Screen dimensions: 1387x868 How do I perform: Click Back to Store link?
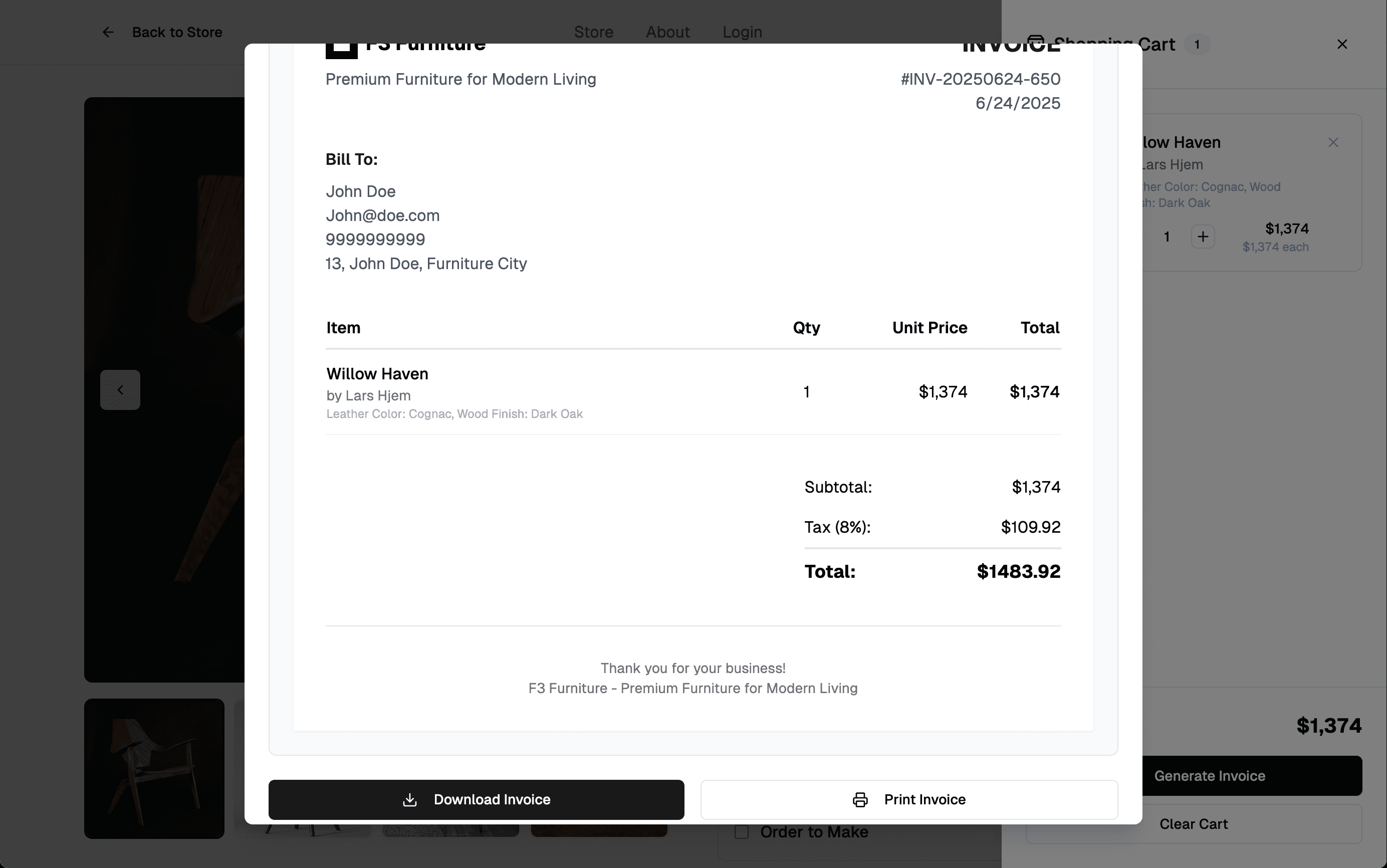pos(177,32)
